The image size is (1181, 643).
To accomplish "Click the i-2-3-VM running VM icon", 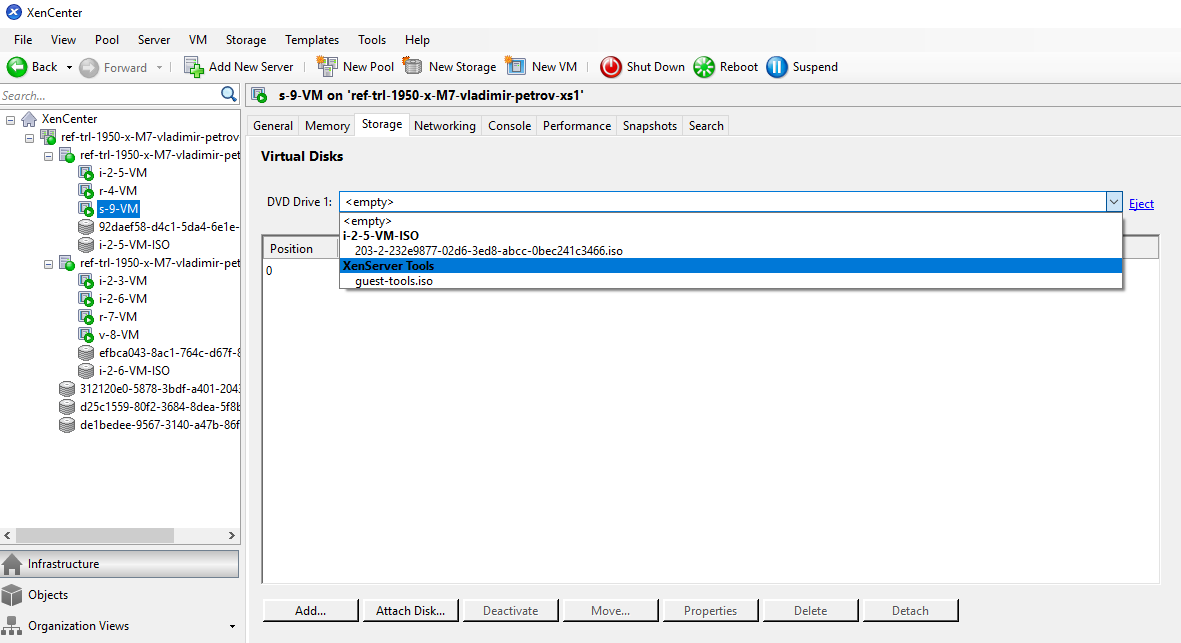I will click(86, 281).
